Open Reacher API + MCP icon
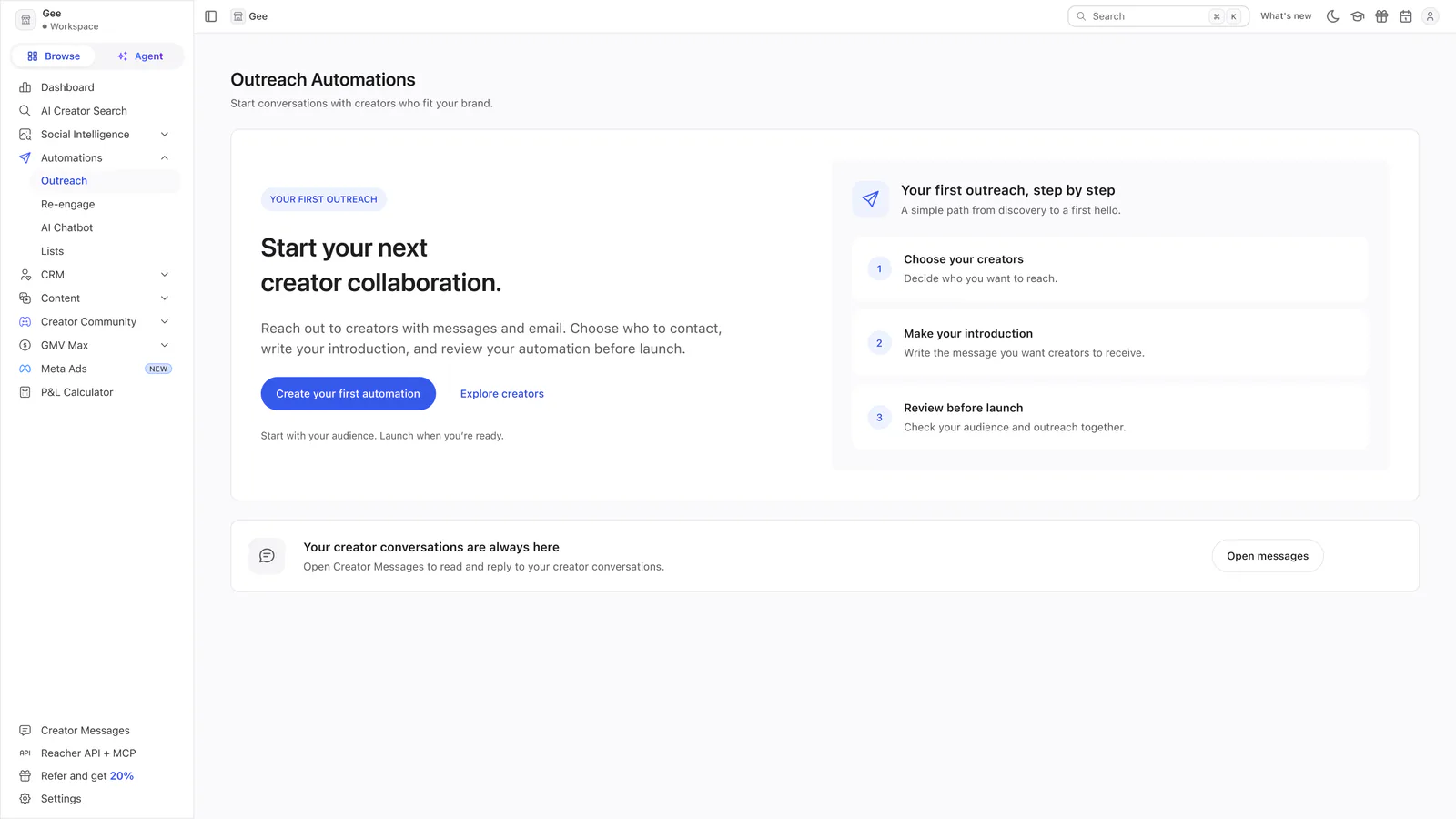Viewport: 1456px width, 819px height. (25, 753)
